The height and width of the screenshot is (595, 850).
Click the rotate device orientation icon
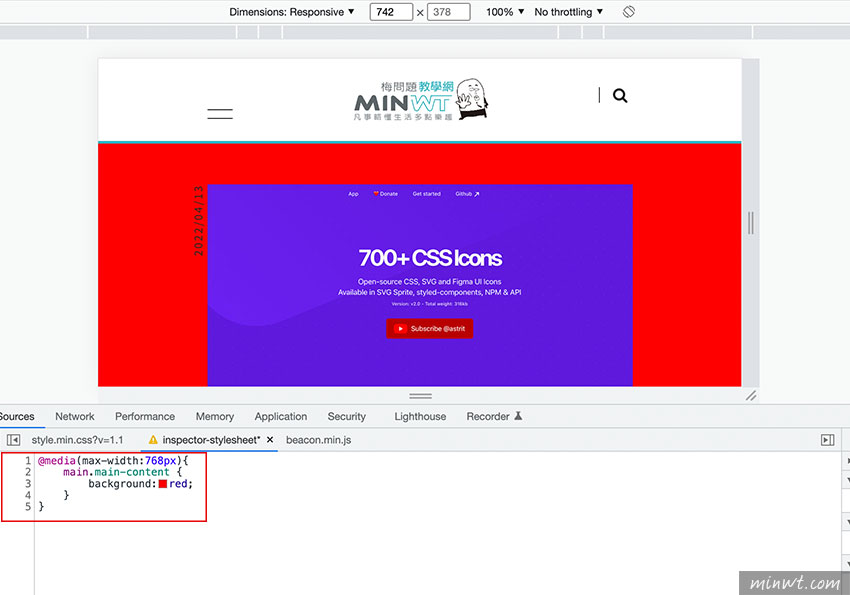coord(629,11)
